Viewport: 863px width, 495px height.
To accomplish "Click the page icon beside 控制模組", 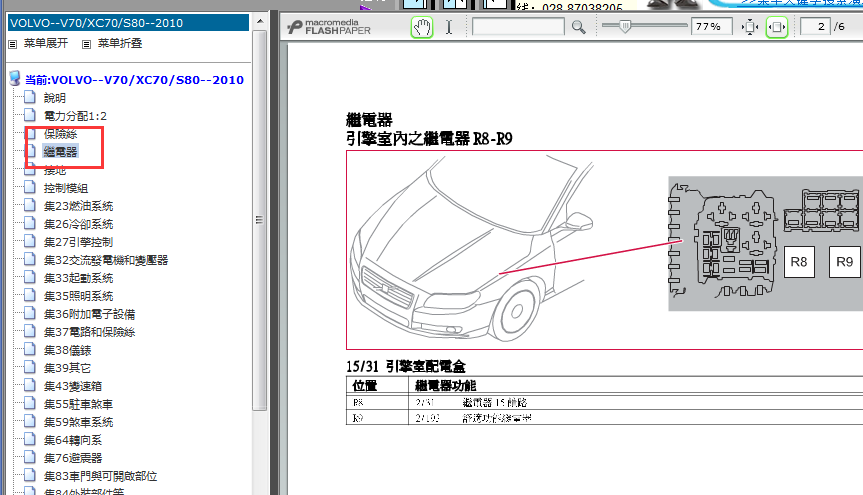I will [x=30, y=188].
